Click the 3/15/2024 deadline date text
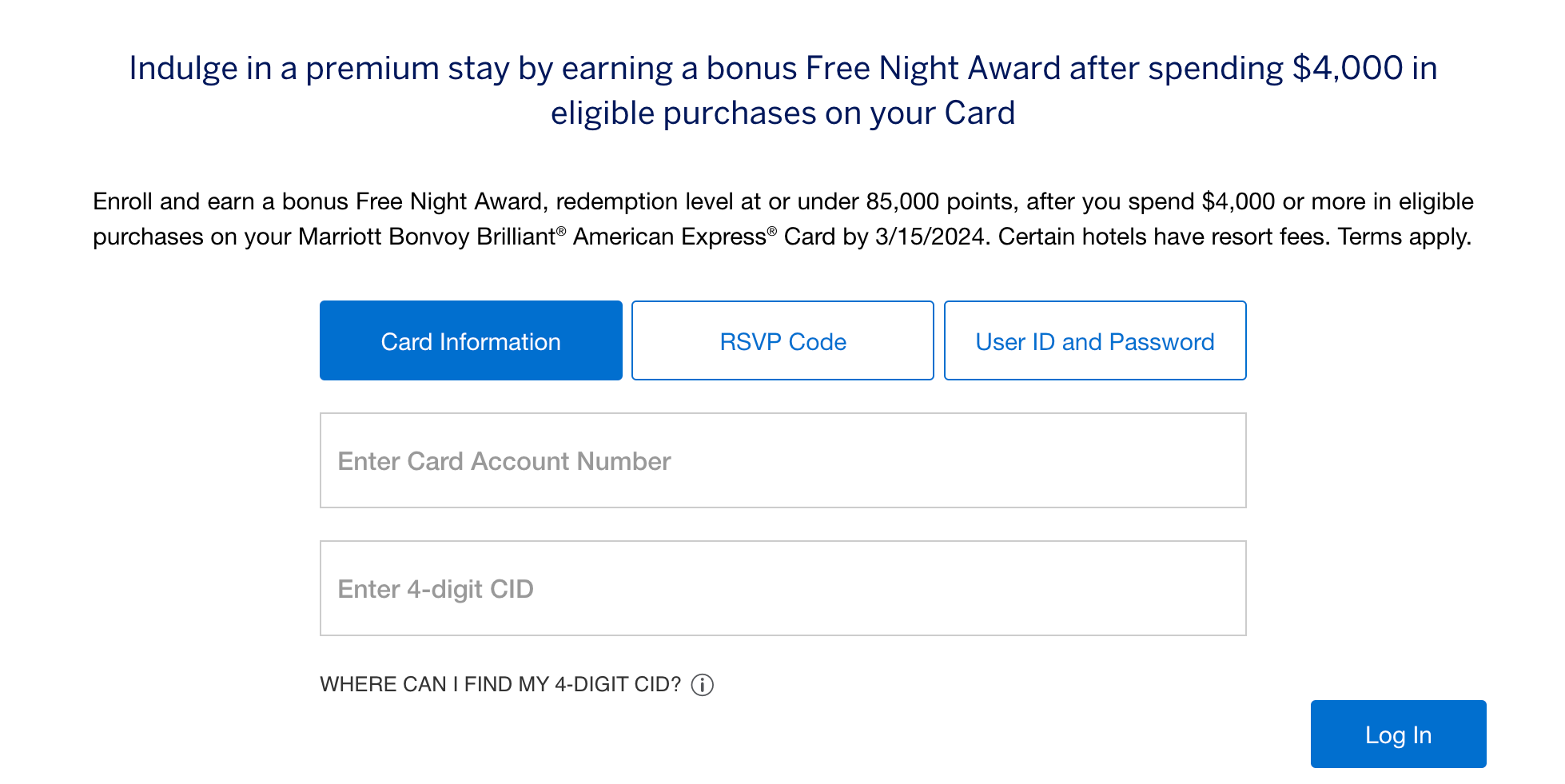The width and height of the screenshot is (1565, 784). tap(930, 237)
